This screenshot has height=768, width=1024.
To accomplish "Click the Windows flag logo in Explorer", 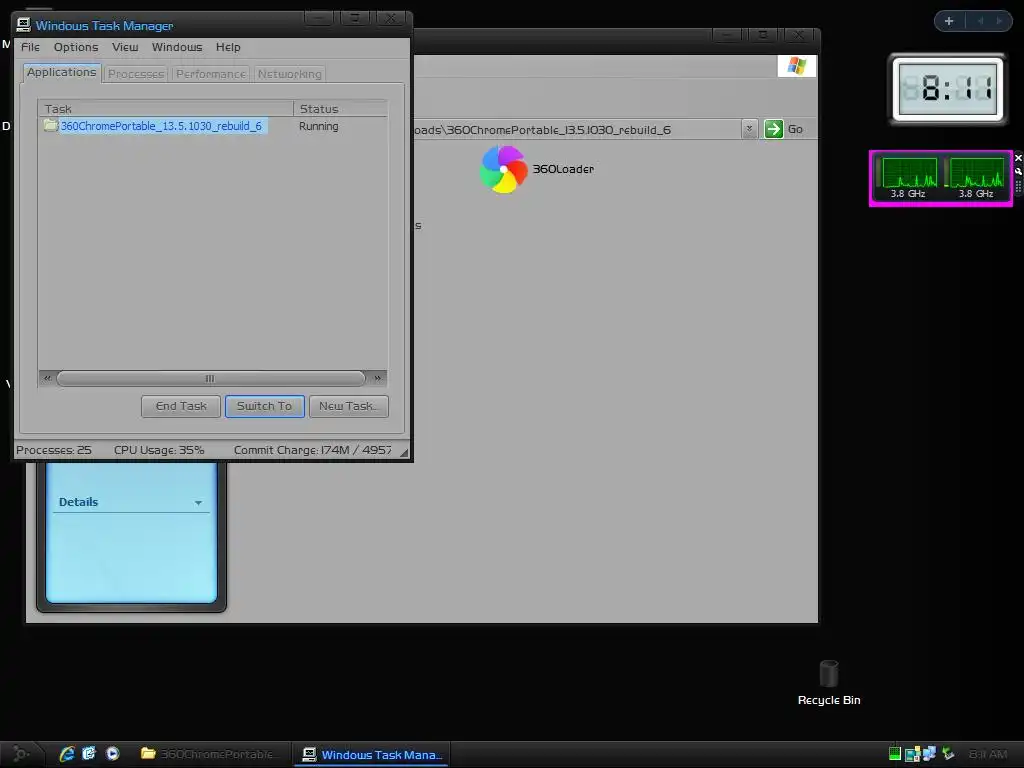I will (797, 66).
